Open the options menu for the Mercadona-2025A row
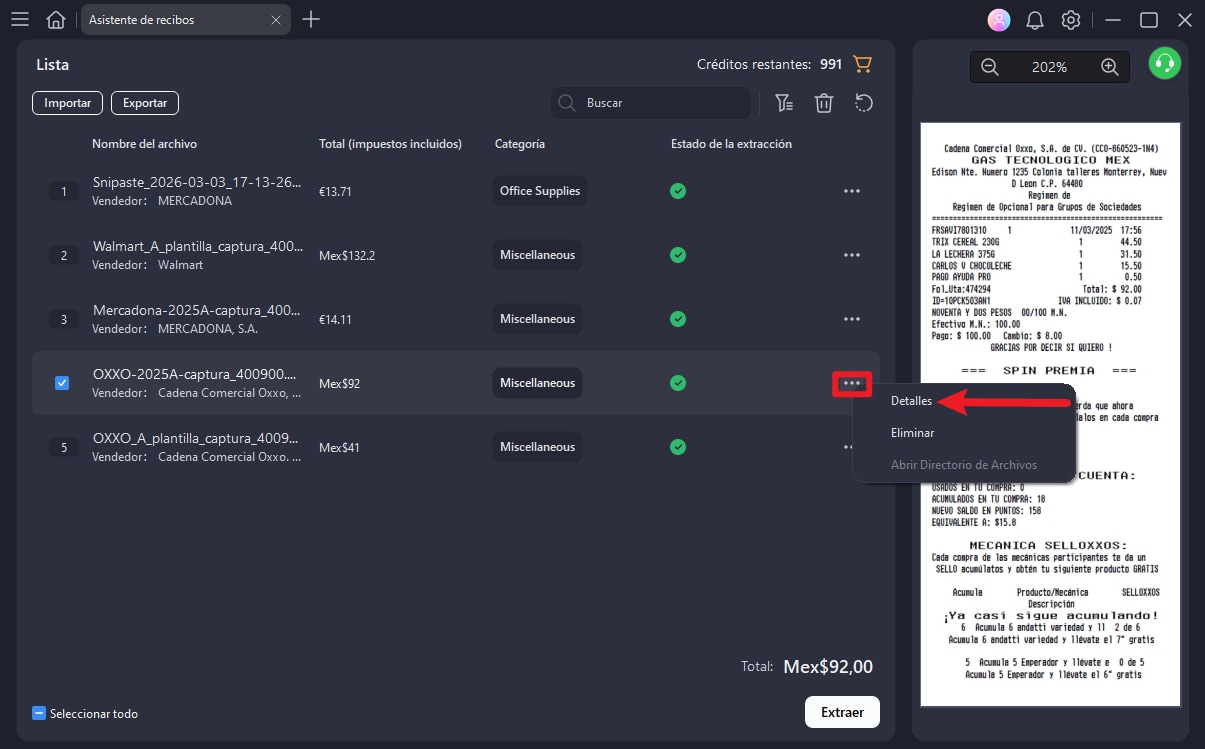This screenshot has width=1205, height=749. pyautogui.click(x=851, y=319)
